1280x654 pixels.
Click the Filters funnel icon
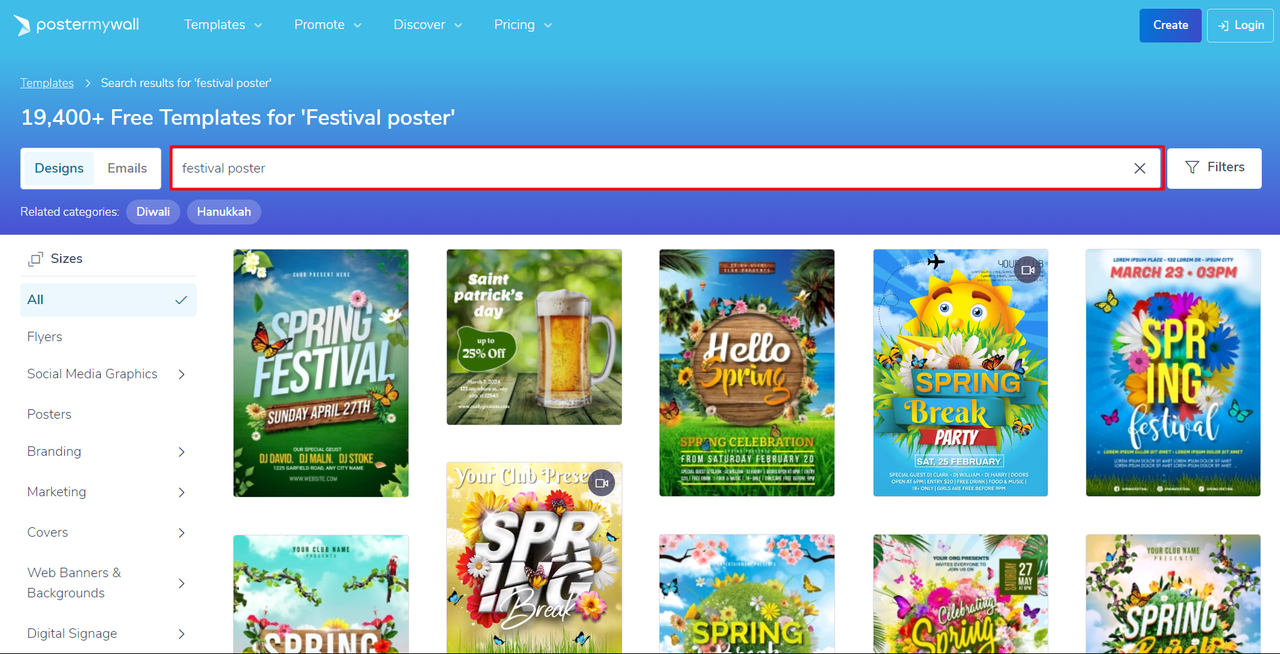[1192, 168]
